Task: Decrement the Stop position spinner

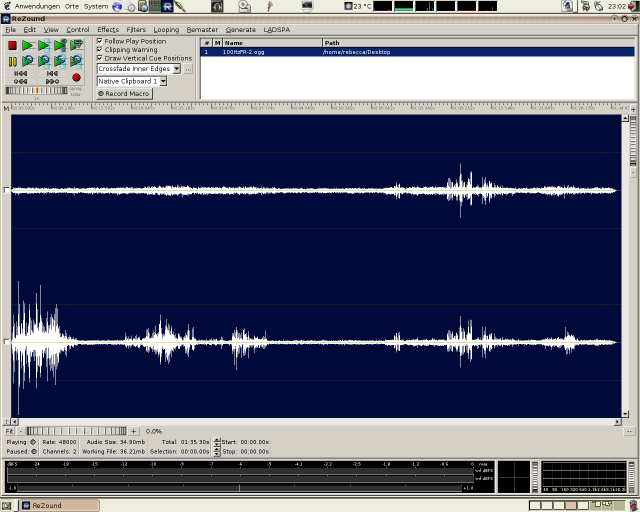Action: [217, 453]
